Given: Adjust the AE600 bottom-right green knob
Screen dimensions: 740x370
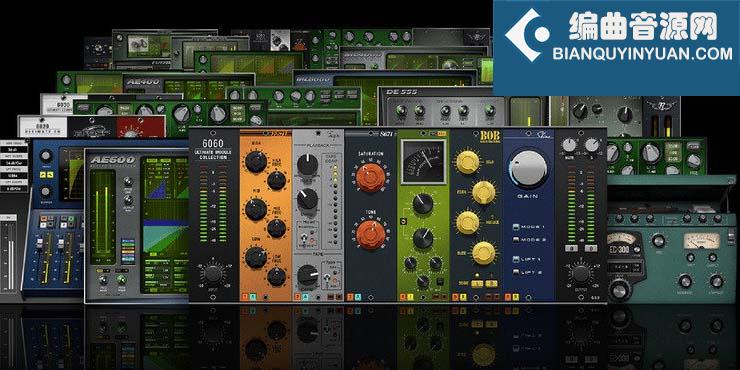Looking at the screenshot, I should point(122,279).
